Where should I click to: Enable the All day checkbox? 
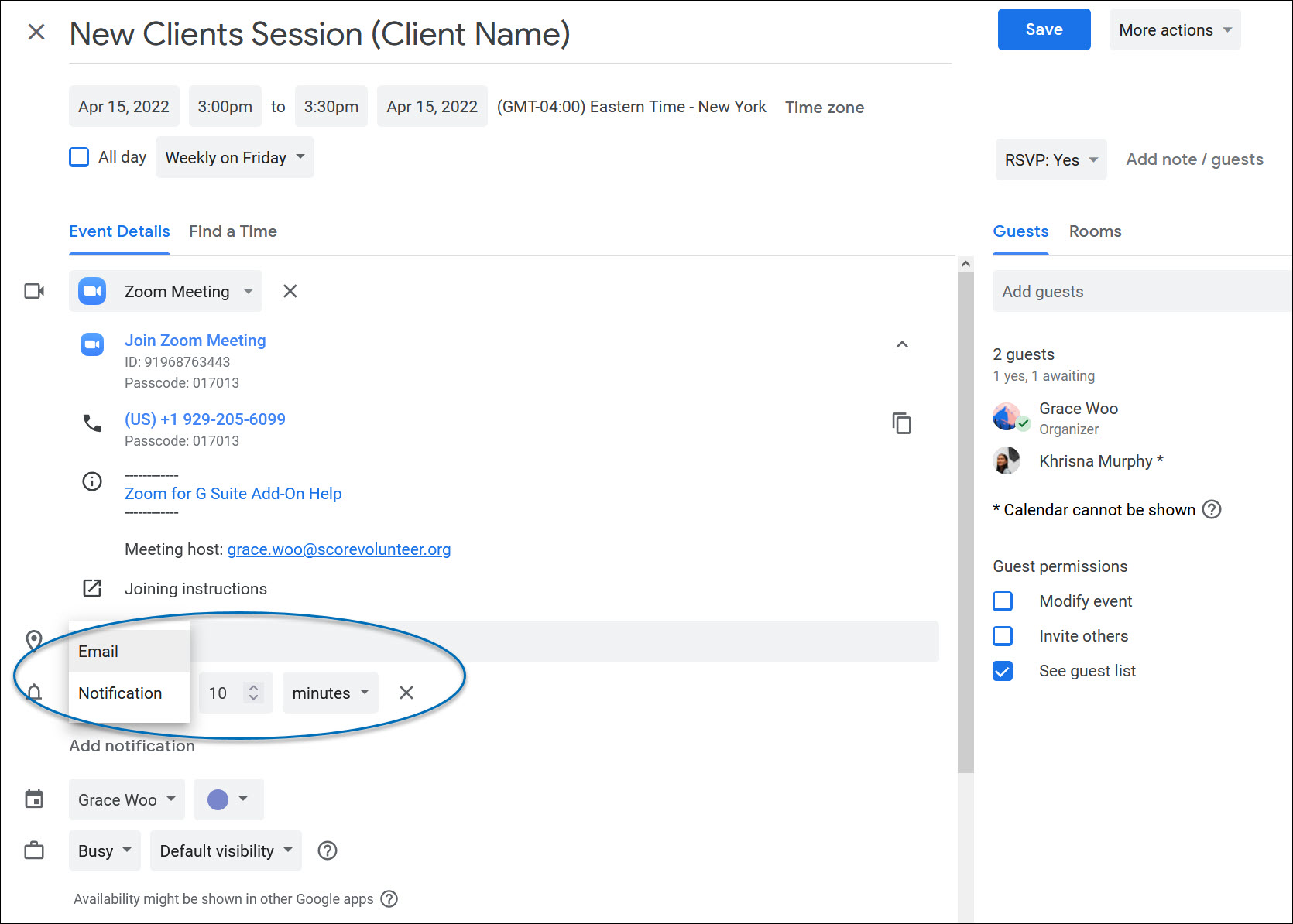click(79, 157)
